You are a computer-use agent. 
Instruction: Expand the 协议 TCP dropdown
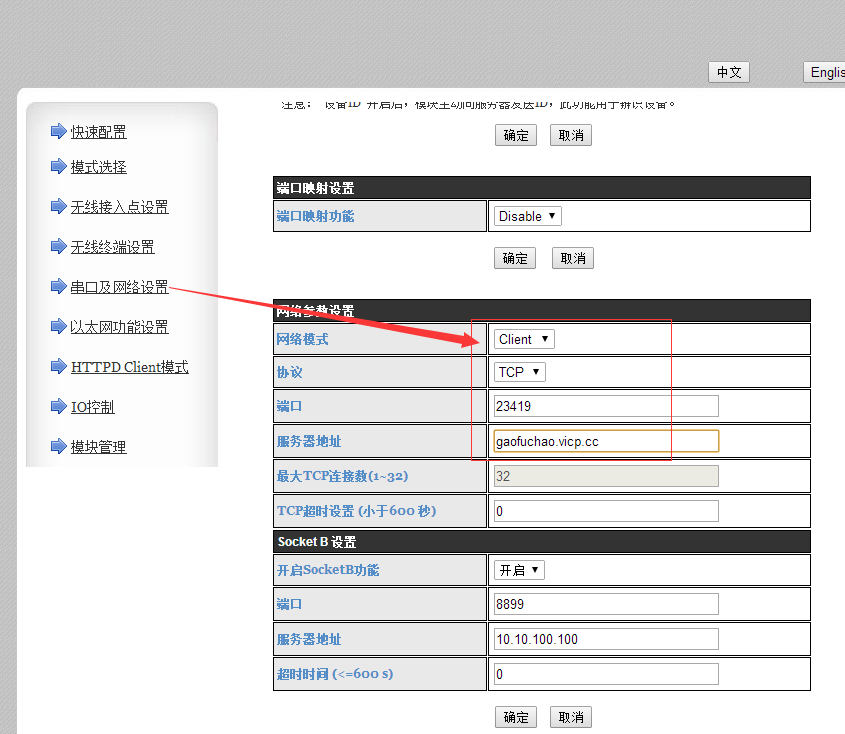tap(520, 372)
